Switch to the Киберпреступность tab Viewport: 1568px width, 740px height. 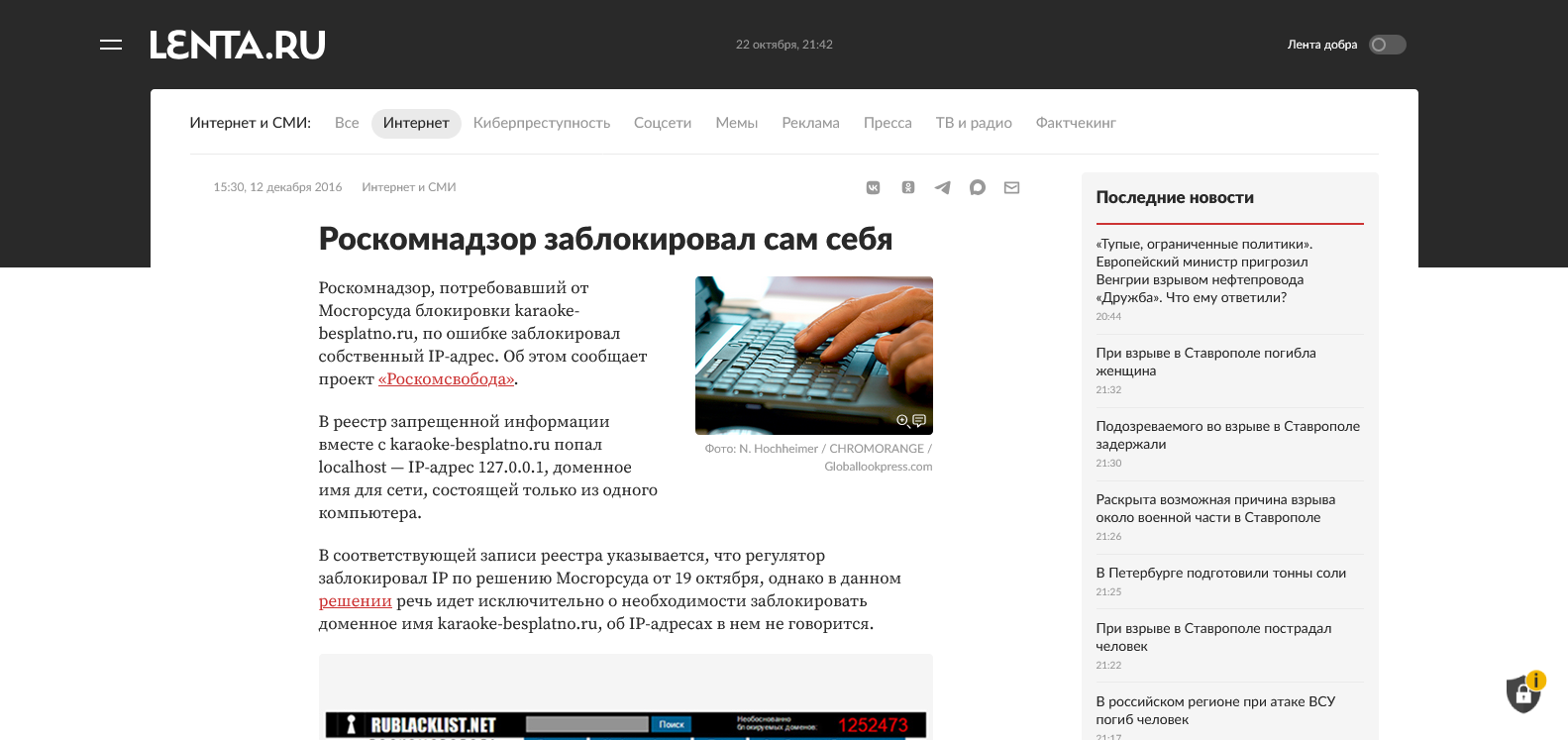pyautogui.click(x=541, y=123)
